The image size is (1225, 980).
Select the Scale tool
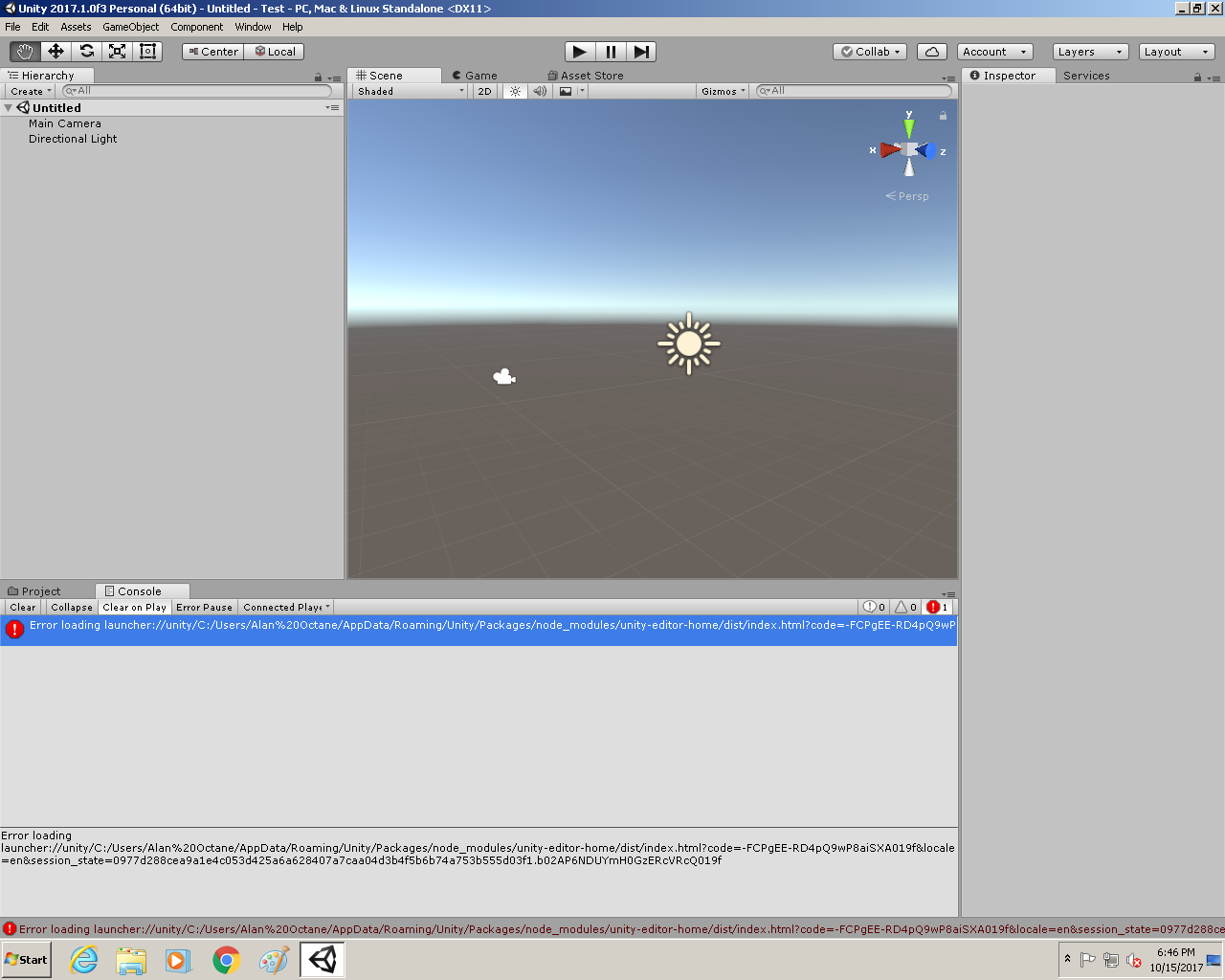[x=117, y=52]
